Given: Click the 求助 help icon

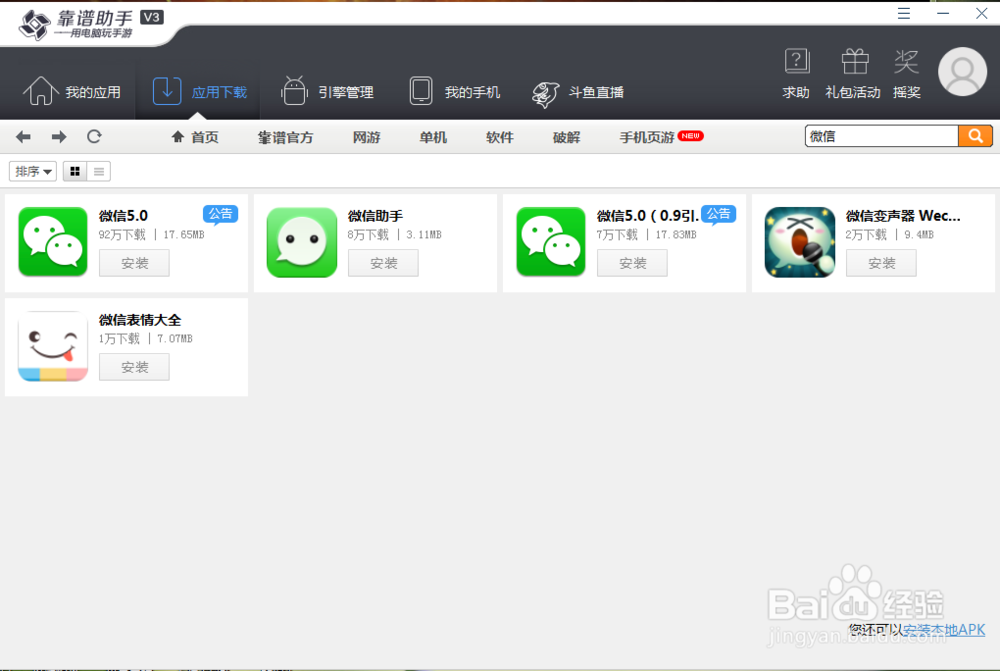Looking at the screenshot, I should pyautogui.click(x=796, y=74).
